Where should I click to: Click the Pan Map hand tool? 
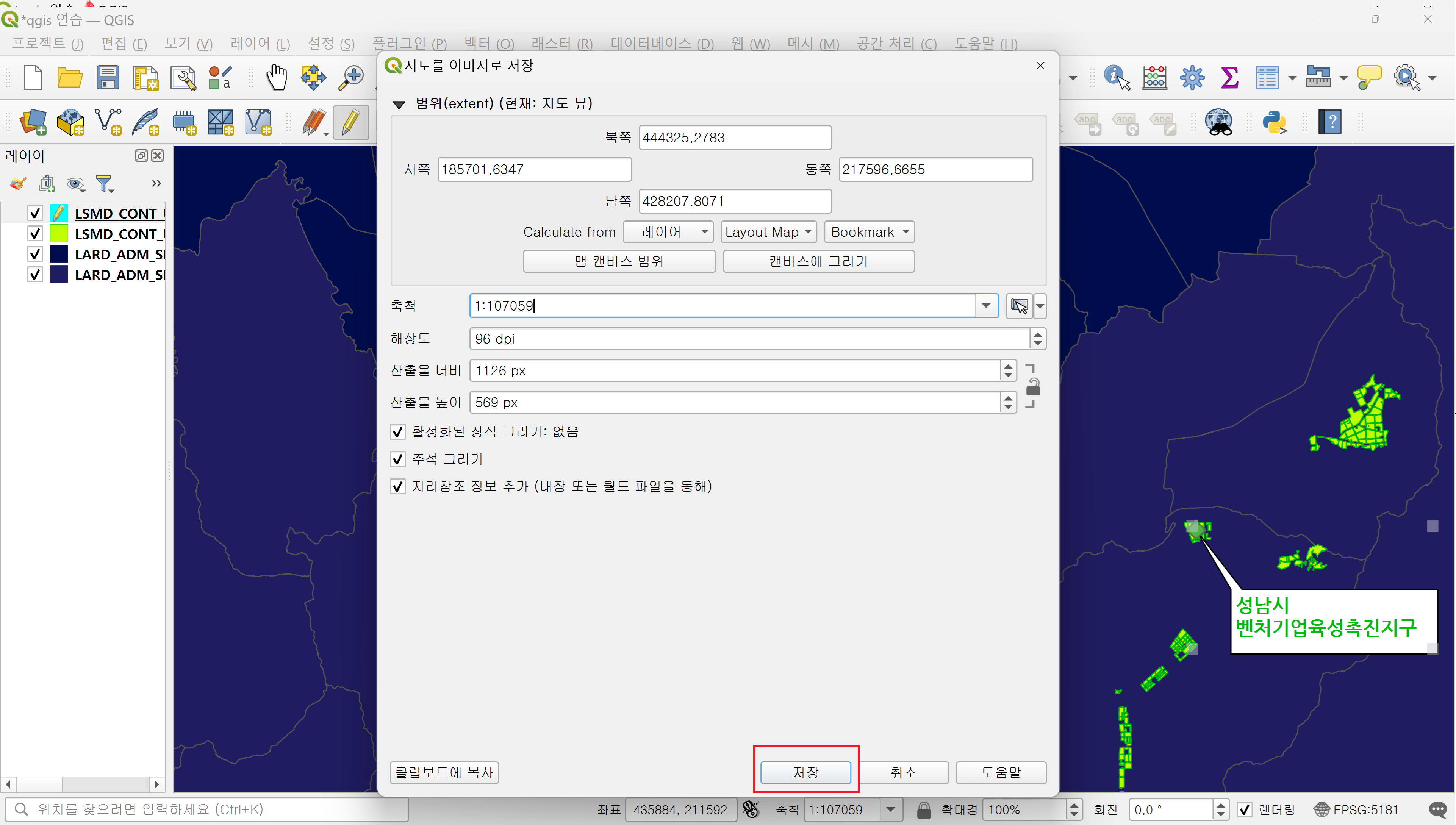coord(277,77)
